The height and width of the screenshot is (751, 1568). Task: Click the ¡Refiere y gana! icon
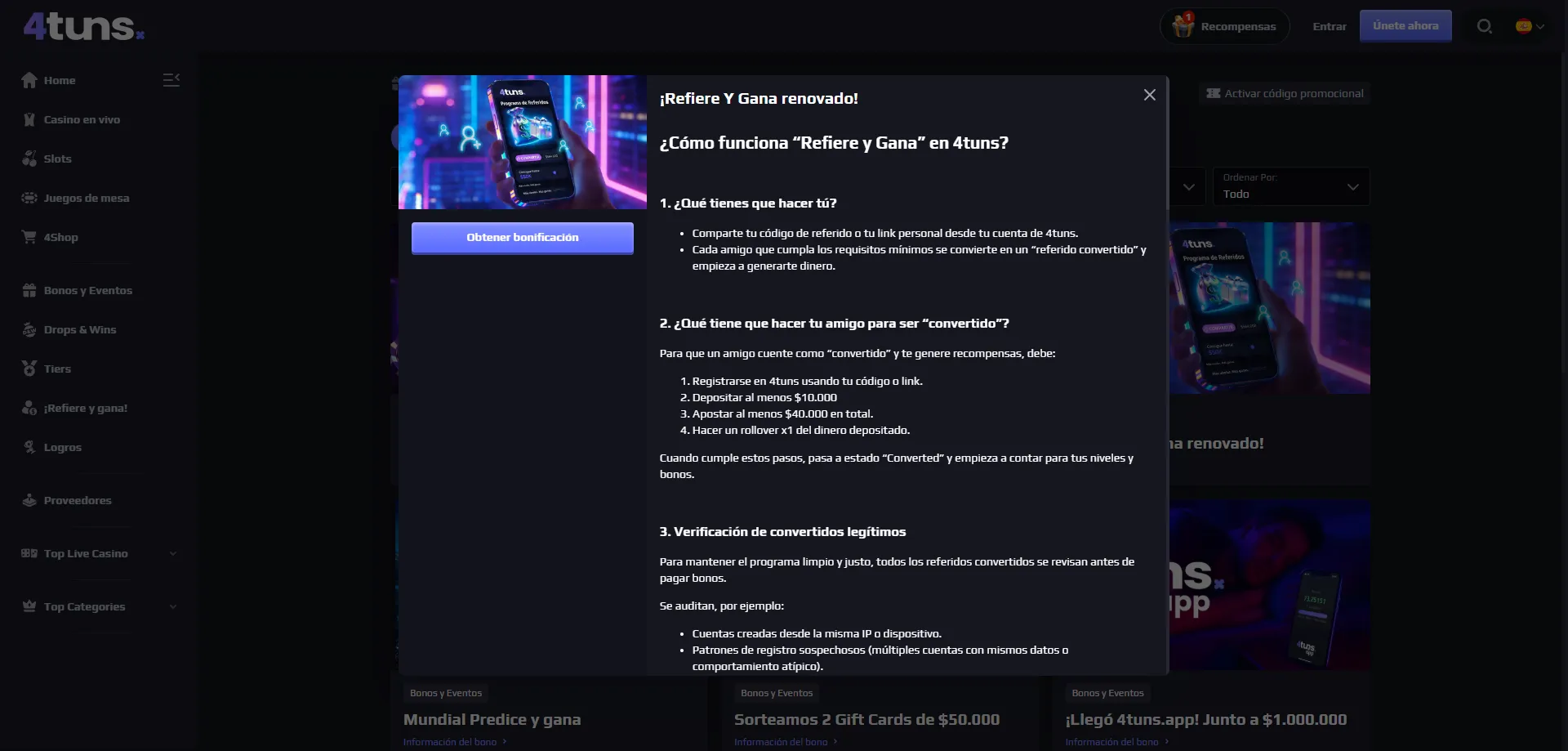pos(29,408)
